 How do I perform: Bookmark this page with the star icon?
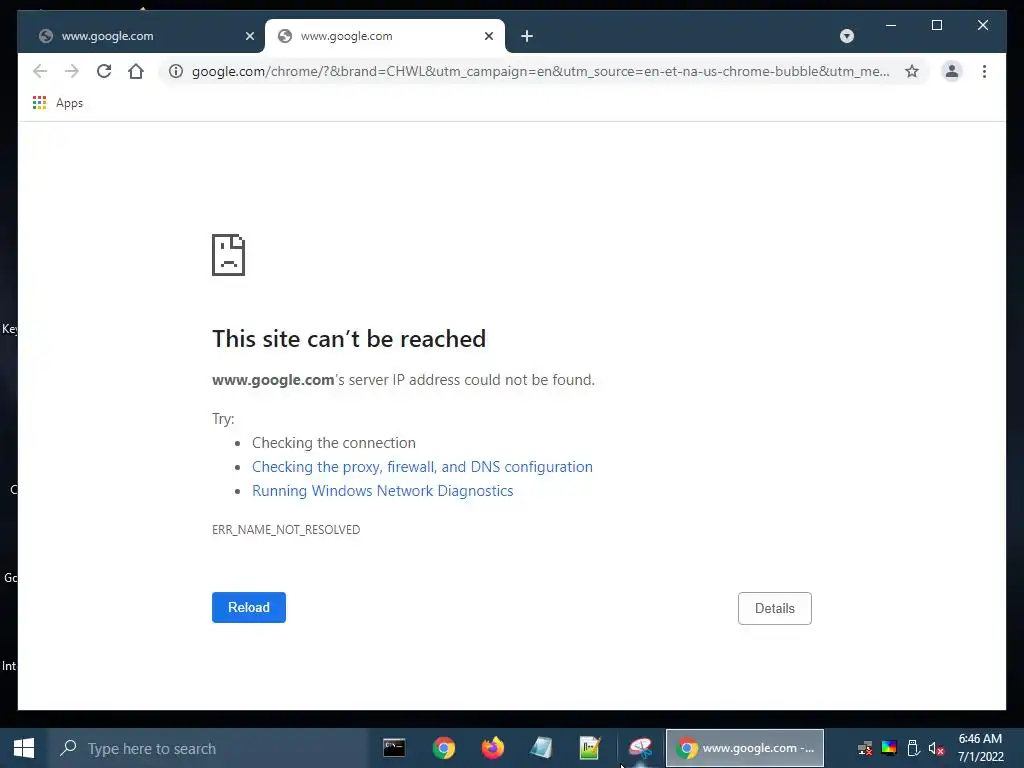point(912,71)
